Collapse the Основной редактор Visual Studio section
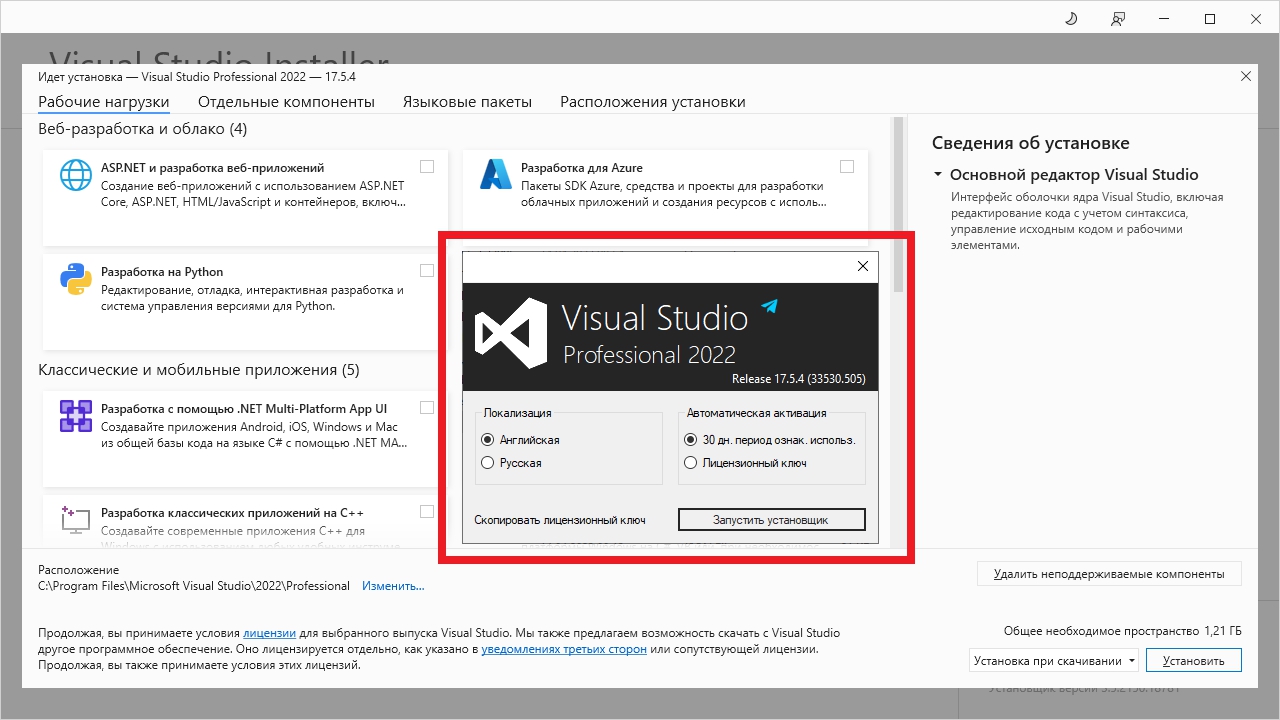Viewport: 1280px width, 720px height. 938,174
